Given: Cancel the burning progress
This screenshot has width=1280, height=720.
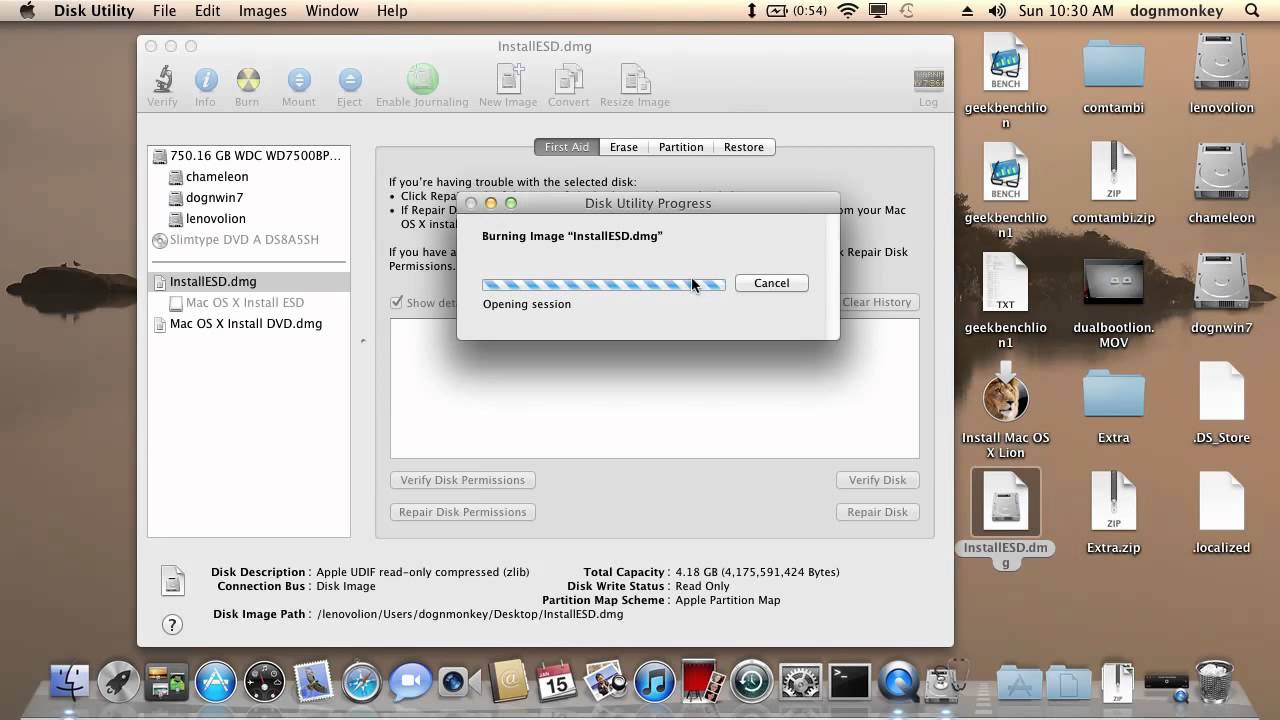Looking at the screenshot, I should [x=771, y=283].
